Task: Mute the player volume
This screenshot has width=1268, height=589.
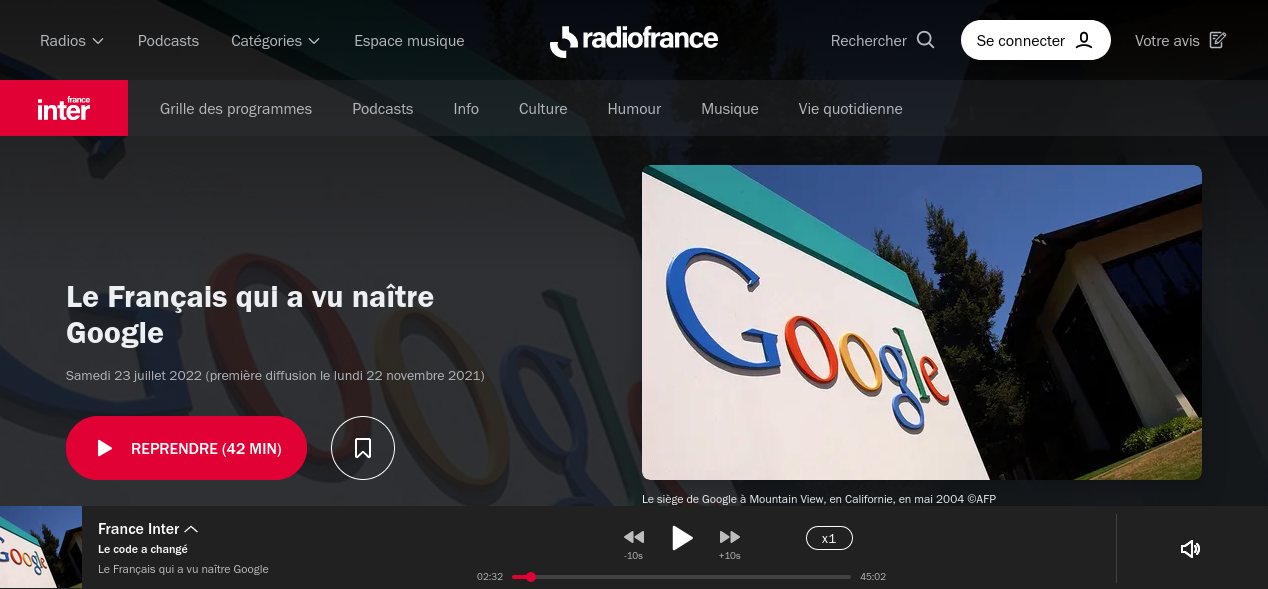Action: 1190,549
